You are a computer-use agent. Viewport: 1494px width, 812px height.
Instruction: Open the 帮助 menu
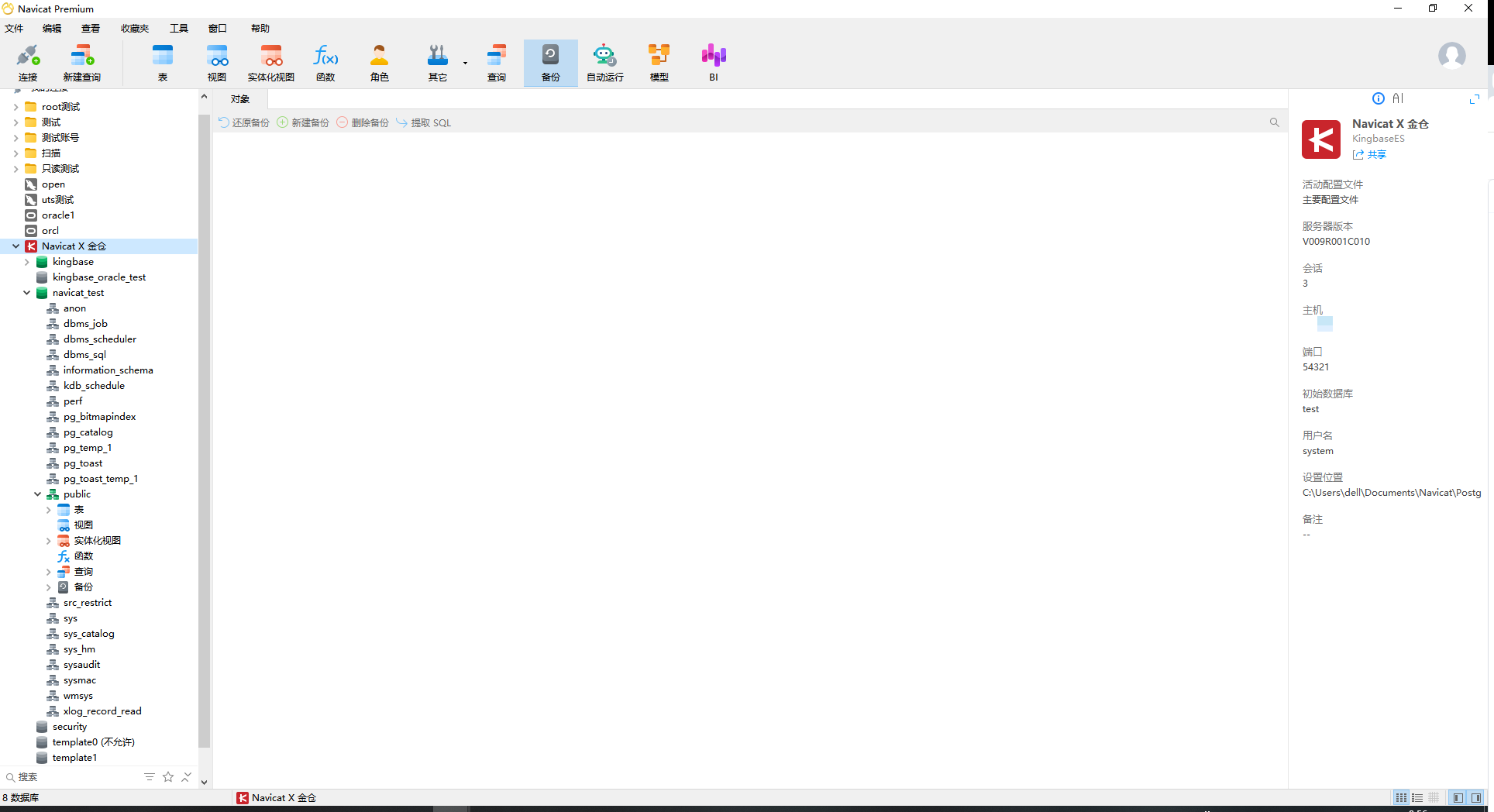260,29
